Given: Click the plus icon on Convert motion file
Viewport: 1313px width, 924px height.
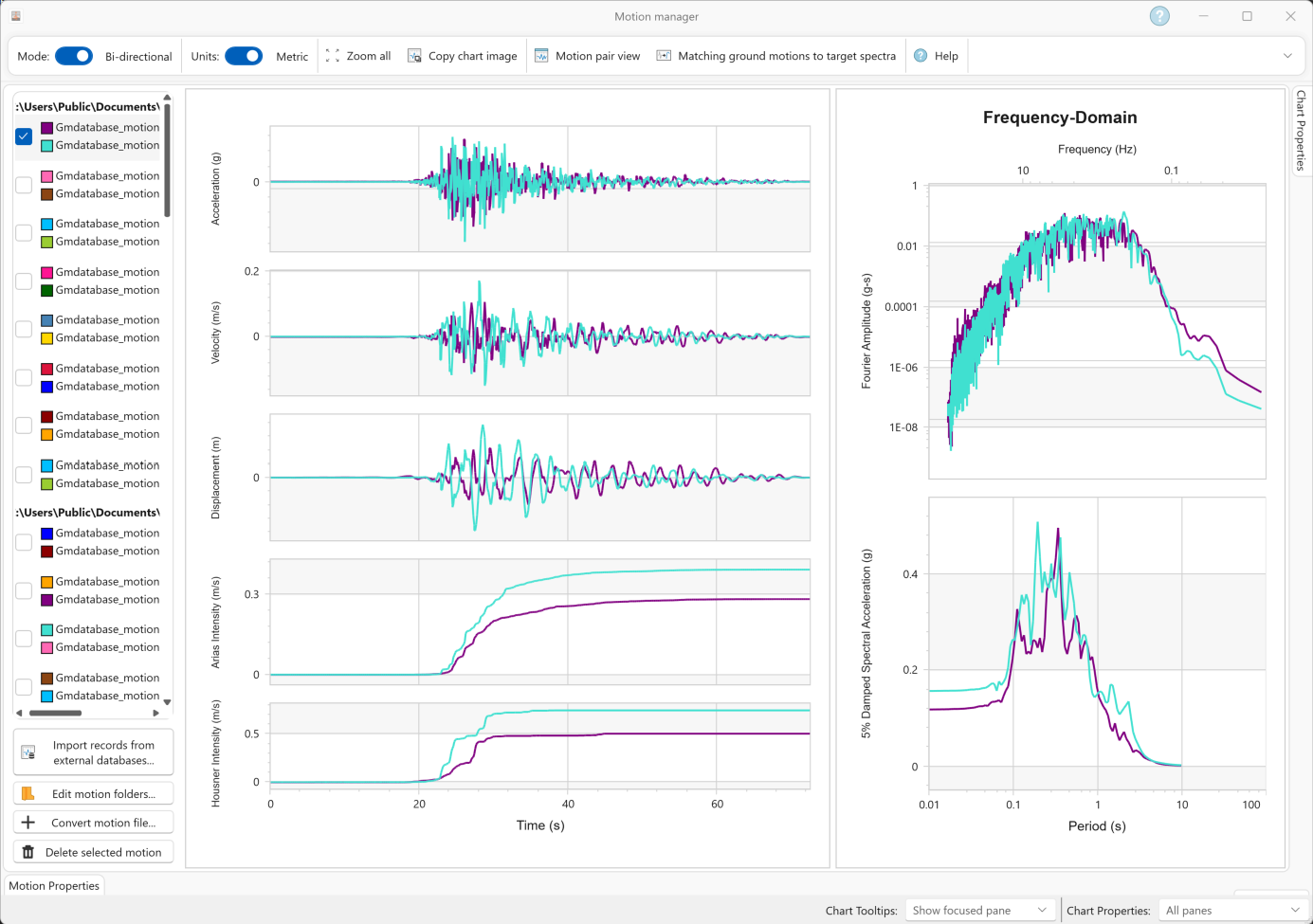Looking at the screenshot, I should point(28,823).
